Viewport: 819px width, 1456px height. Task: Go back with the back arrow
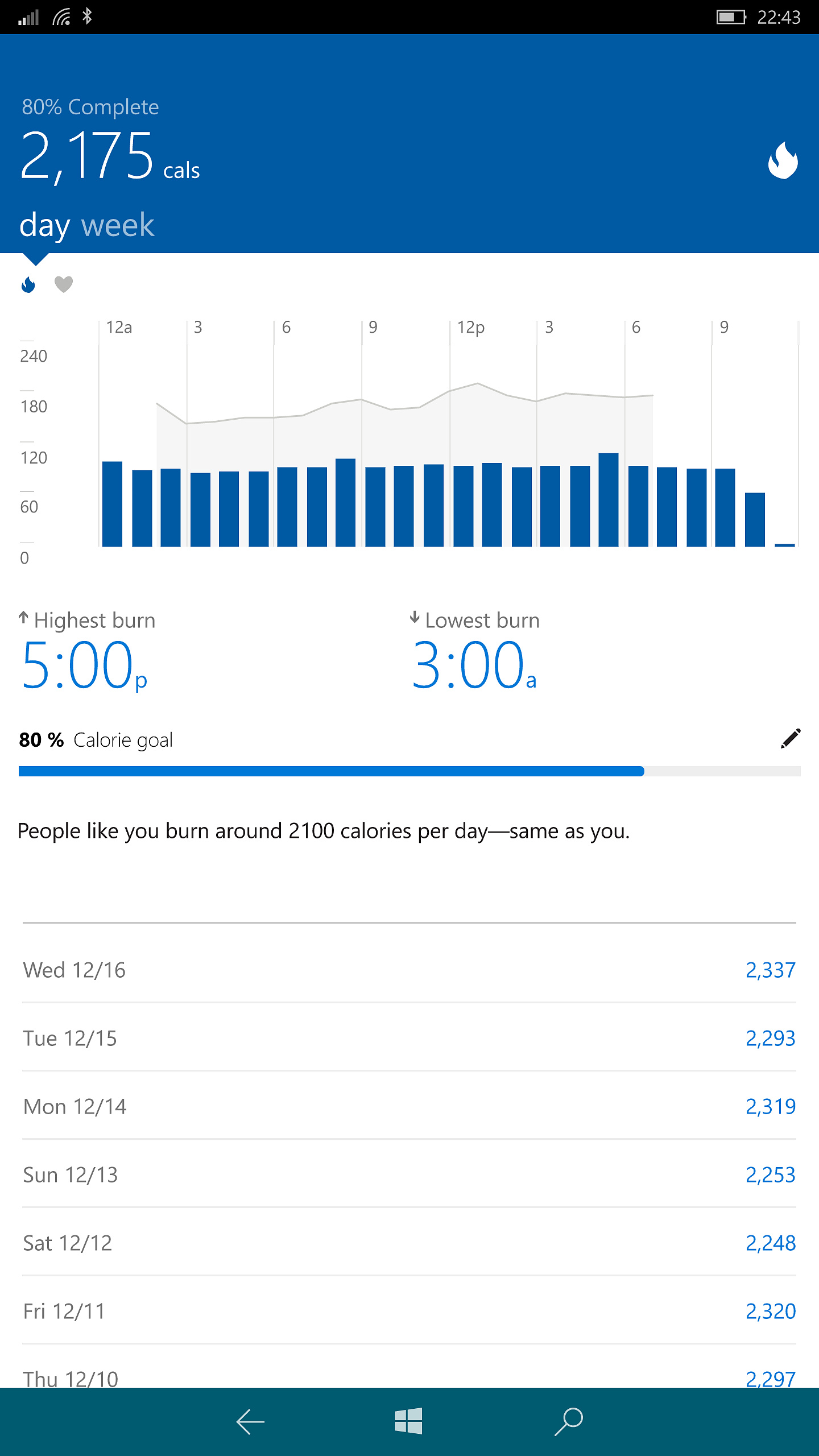[250, 1422]
